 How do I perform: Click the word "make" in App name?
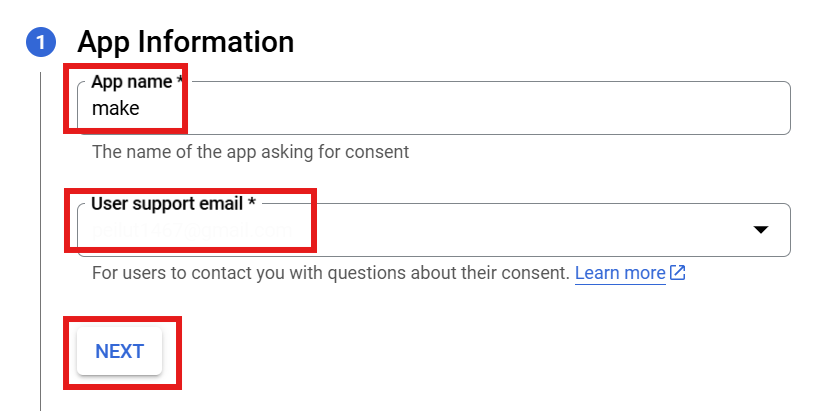pyautogui.click(x=116, y=108)
